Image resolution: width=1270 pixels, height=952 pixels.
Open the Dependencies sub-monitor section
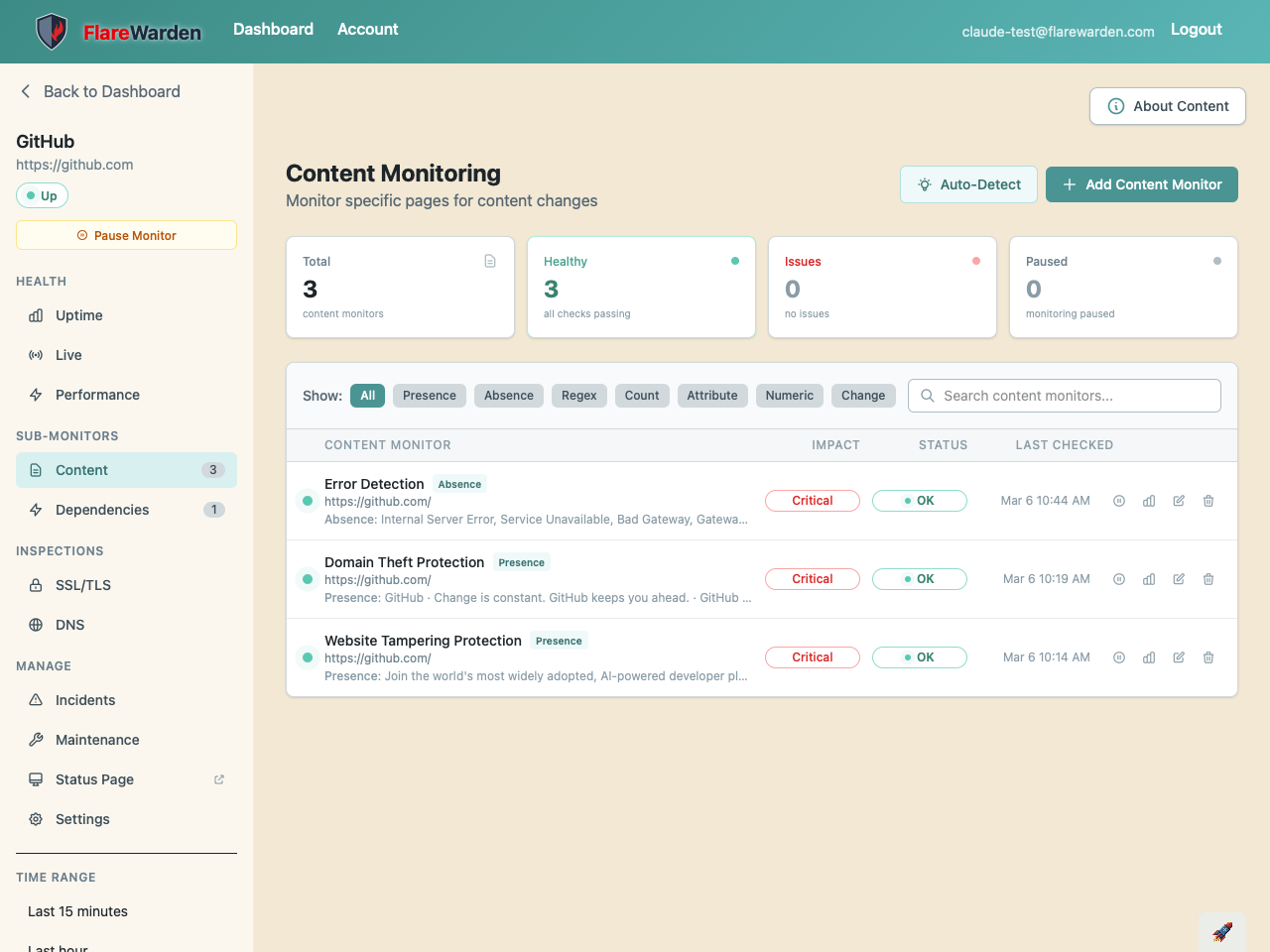click(102, 510)
